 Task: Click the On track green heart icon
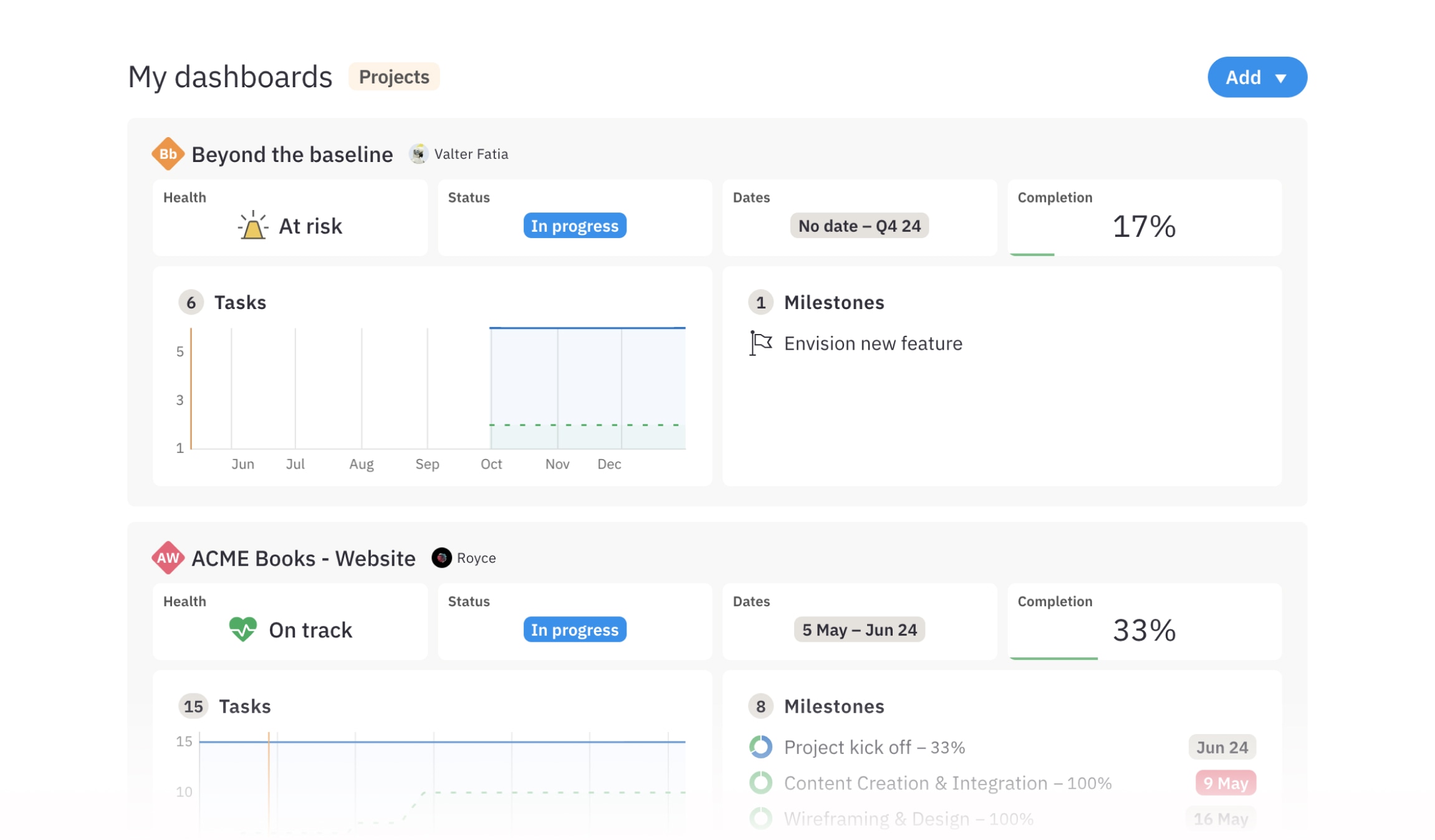(x=242, y=629)
